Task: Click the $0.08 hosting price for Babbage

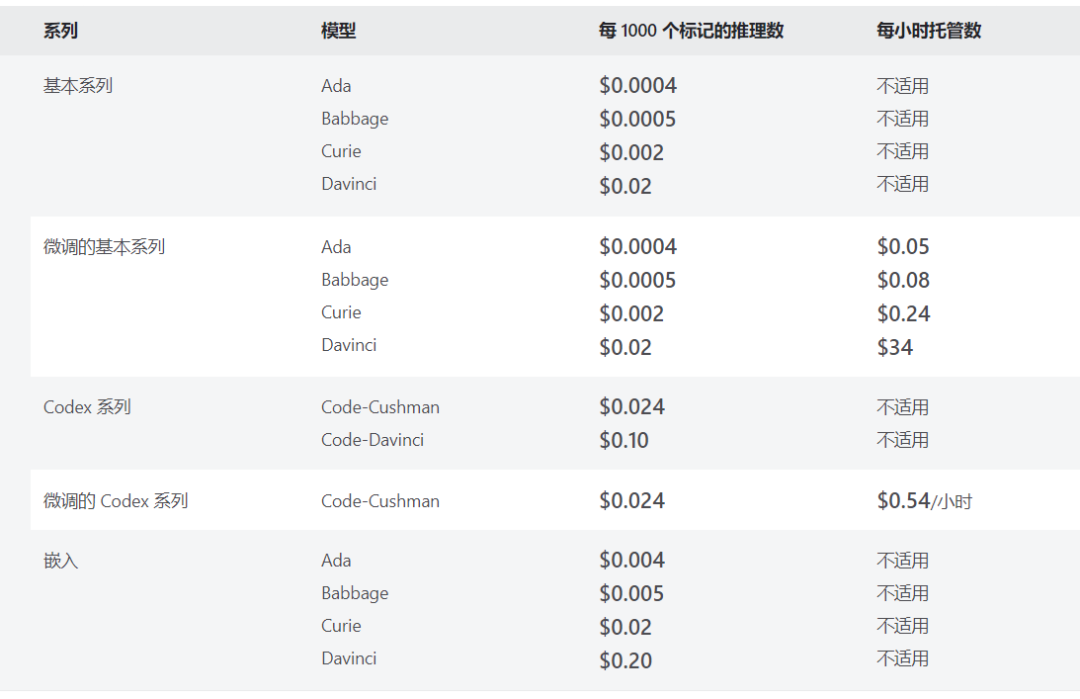Action: [903, 280]
